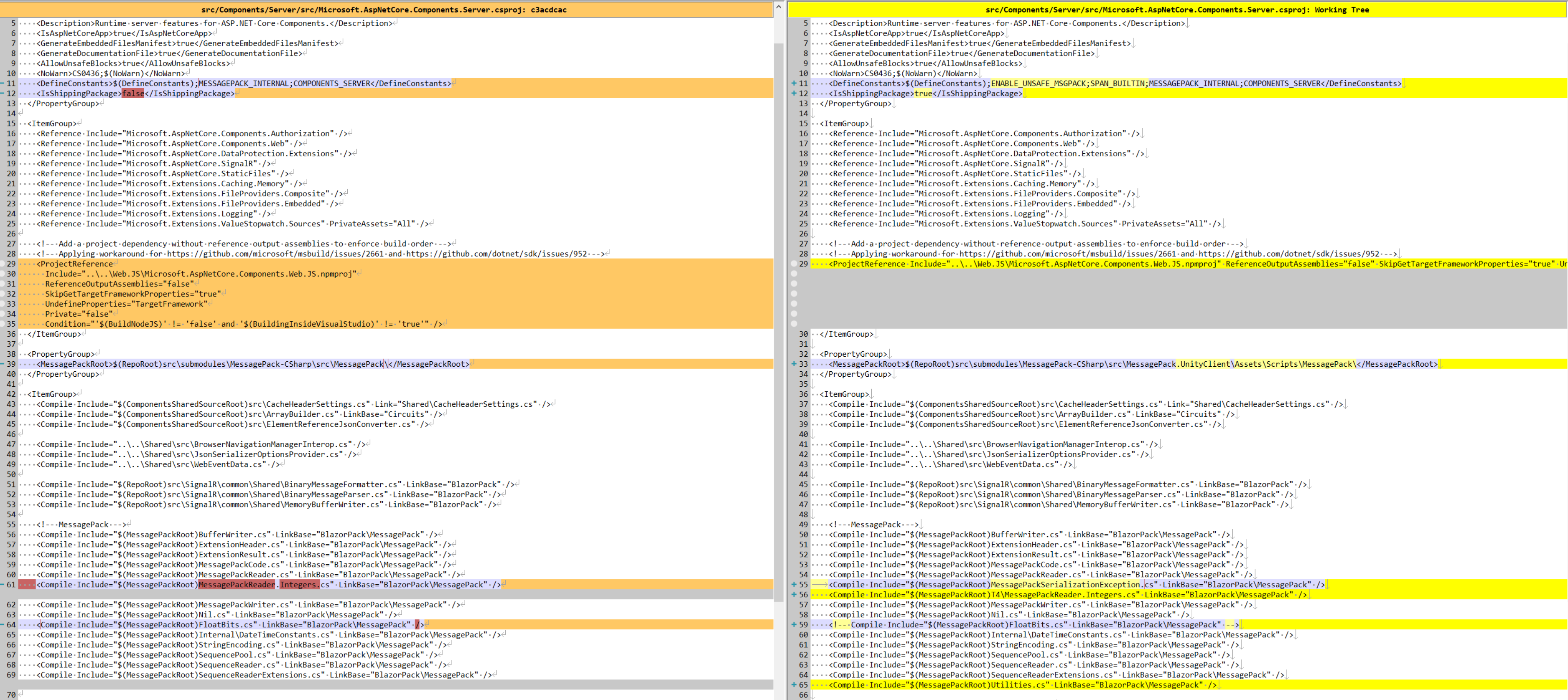This screenshot has height=700, width=1568.
Task: Click highlighted 'Integers' on left line 61
Action: coord(298,584)
